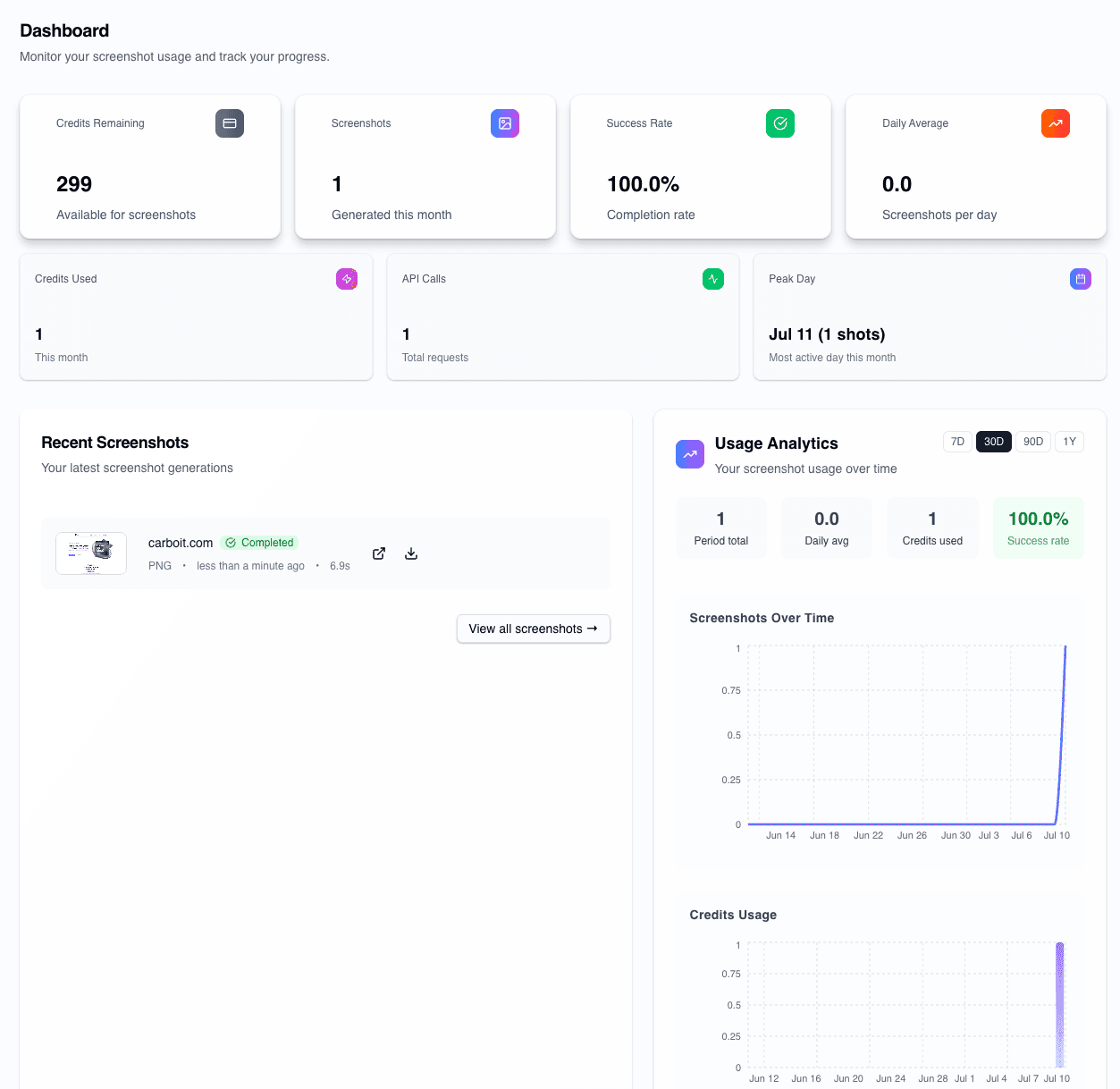This screenshot has height=1089, width=1120.
Task: Download the carboit.com screenshot
Action: [x=411, y=553]
